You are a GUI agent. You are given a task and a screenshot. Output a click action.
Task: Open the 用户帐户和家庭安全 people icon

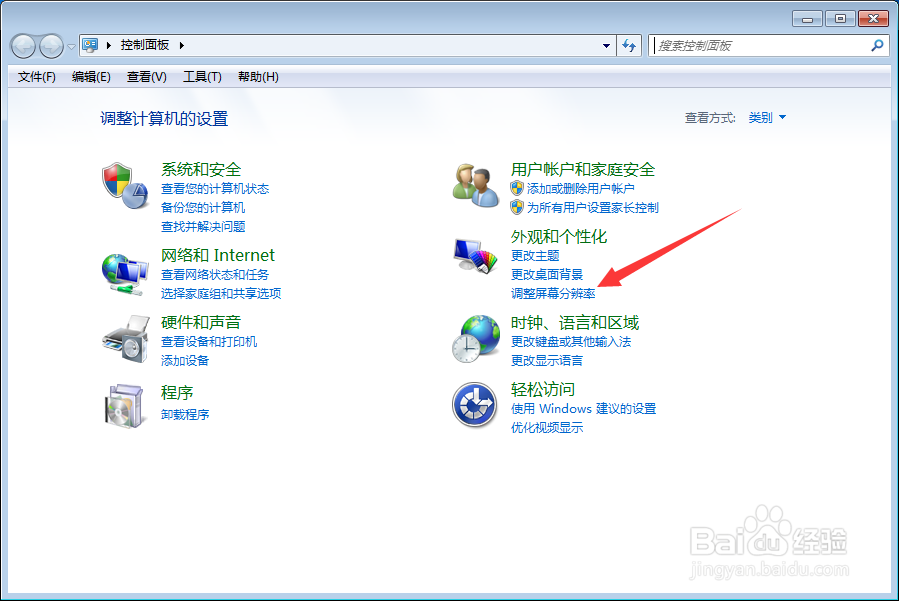click(475, 185)
